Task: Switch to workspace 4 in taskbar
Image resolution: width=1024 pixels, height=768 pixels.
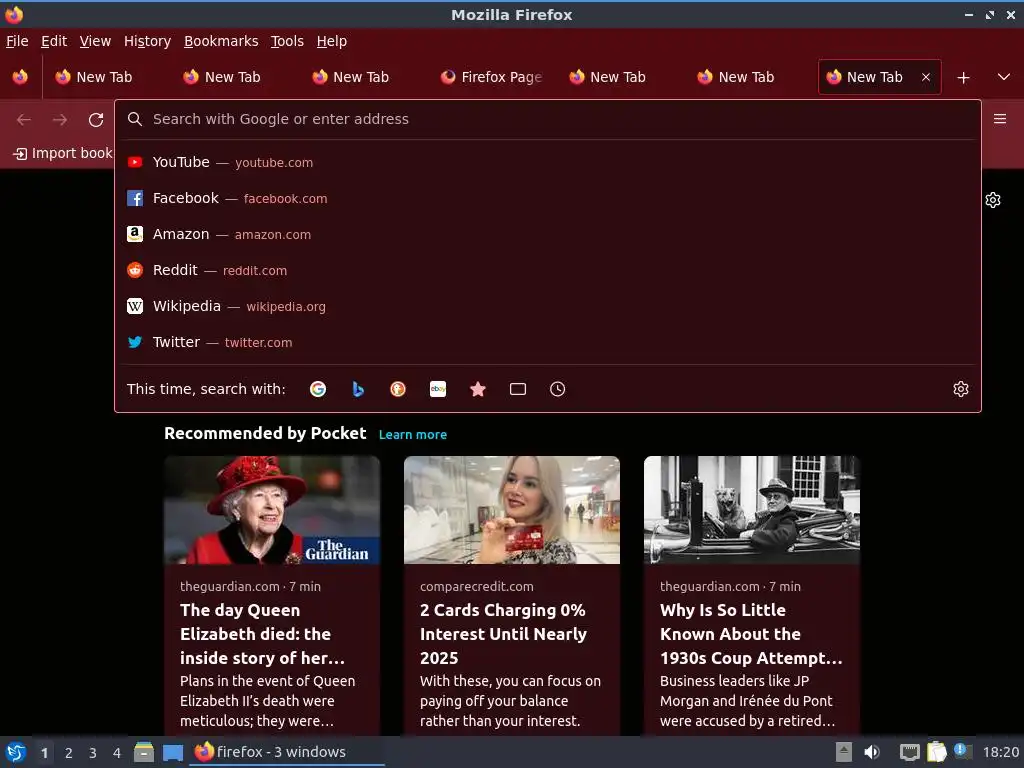Action: click(117, 753)
